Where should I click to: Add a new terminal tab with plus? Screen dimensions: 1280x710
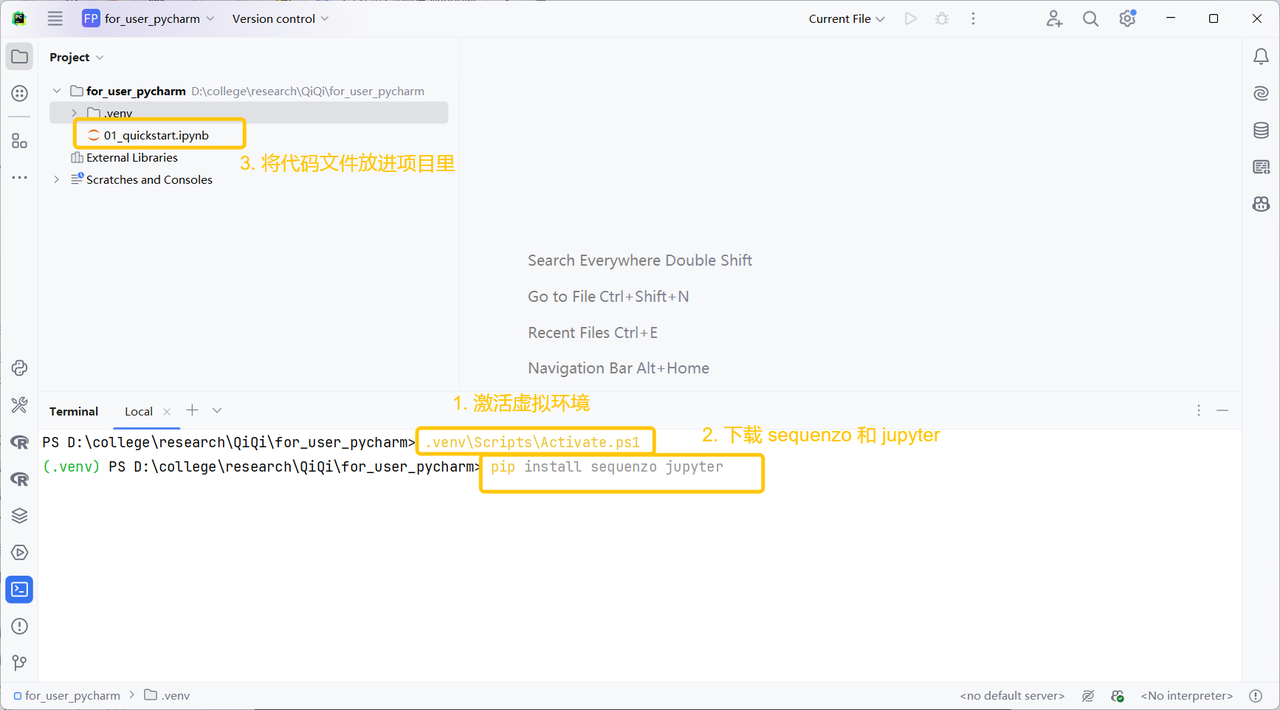(x=192, y=410)
